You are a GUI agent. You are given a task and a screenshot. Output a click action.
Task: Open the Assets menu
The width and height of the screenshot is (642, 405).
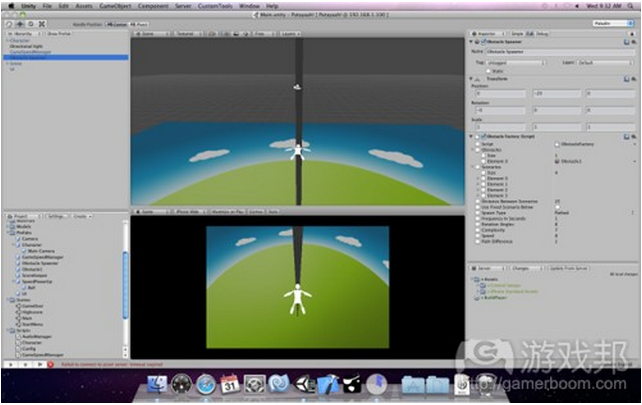[84, 6]
